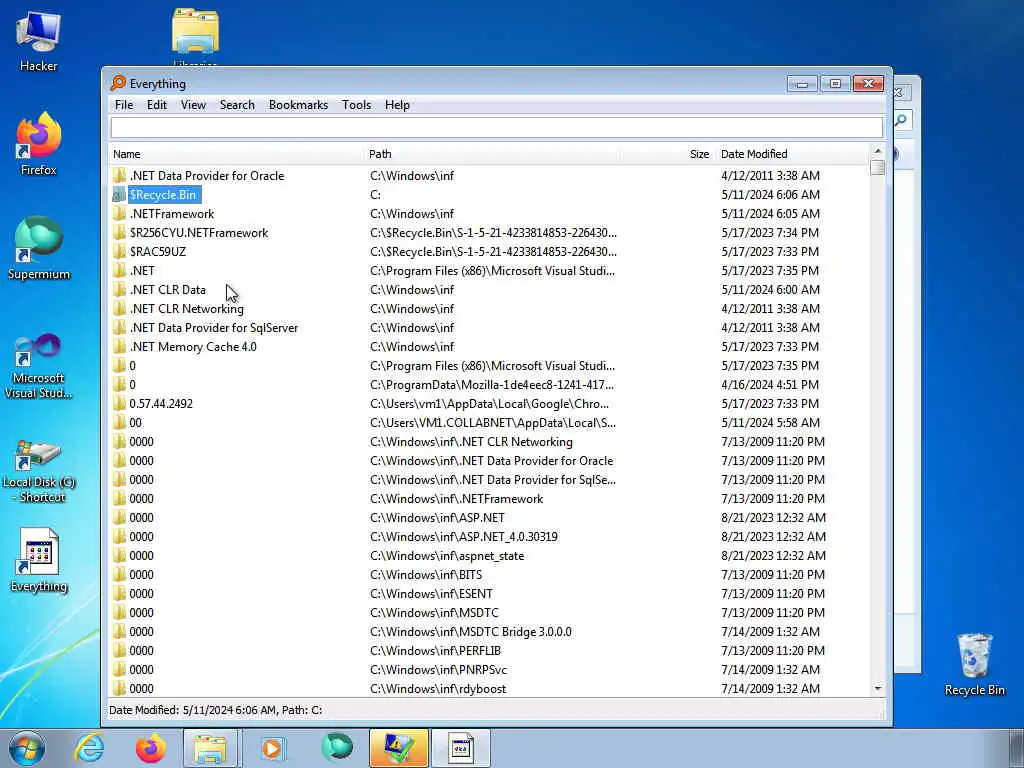Viewport: 1024px width, 768px height.
Task: Click the $Recycle.Bin folder icon
Action: pyautogui.click(x=119, y=195)
